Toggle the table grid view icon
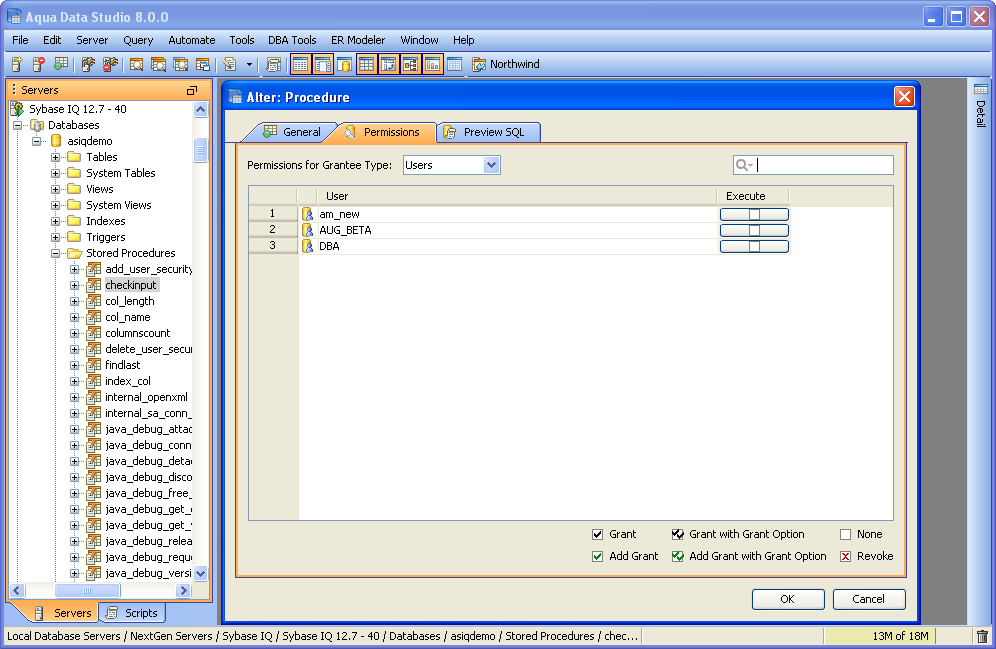 pyautogui.click(x=366, y=64)
